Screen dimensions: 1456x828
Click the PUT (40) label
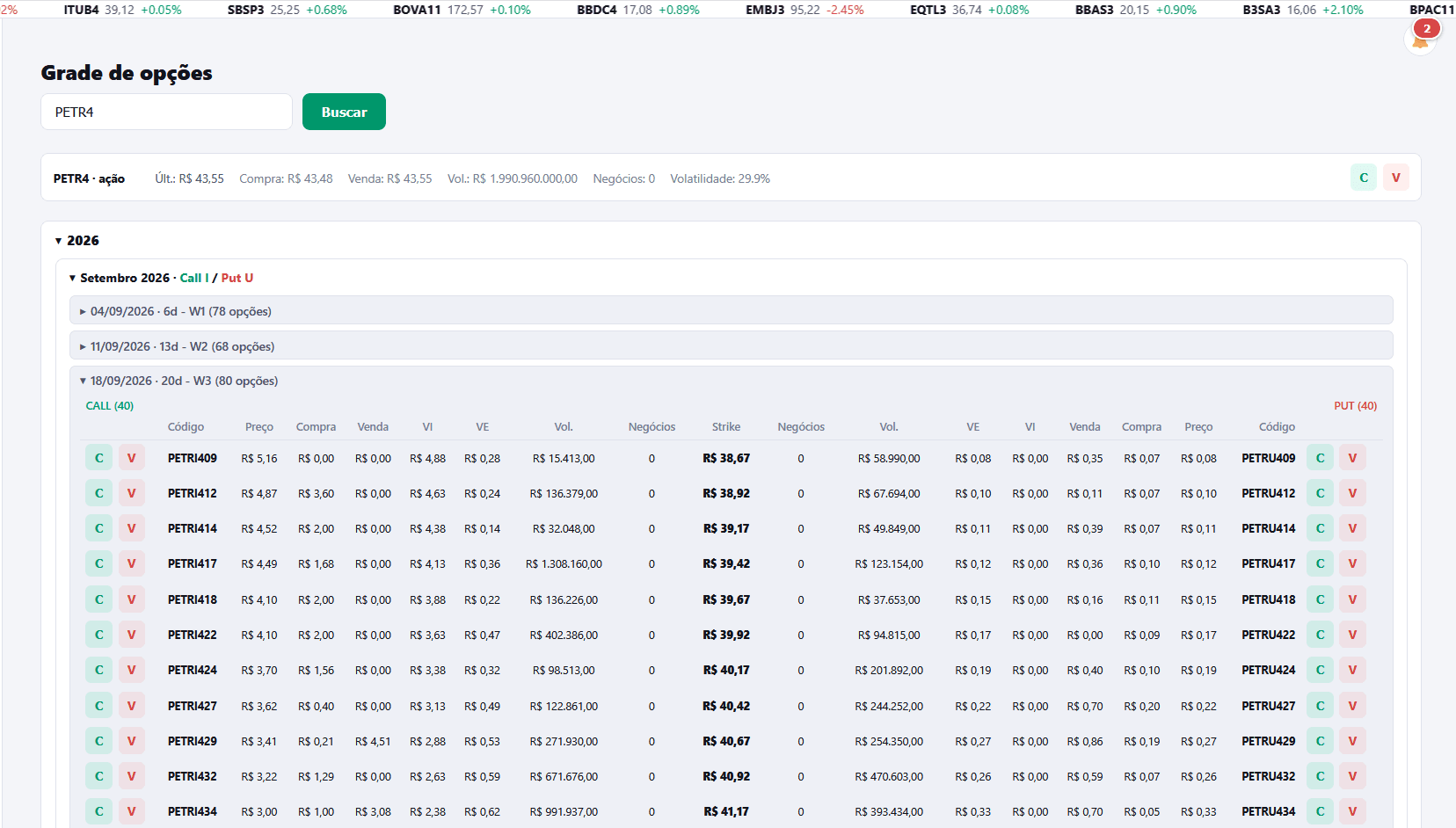pyautogui.click(x=1356, y=406)
